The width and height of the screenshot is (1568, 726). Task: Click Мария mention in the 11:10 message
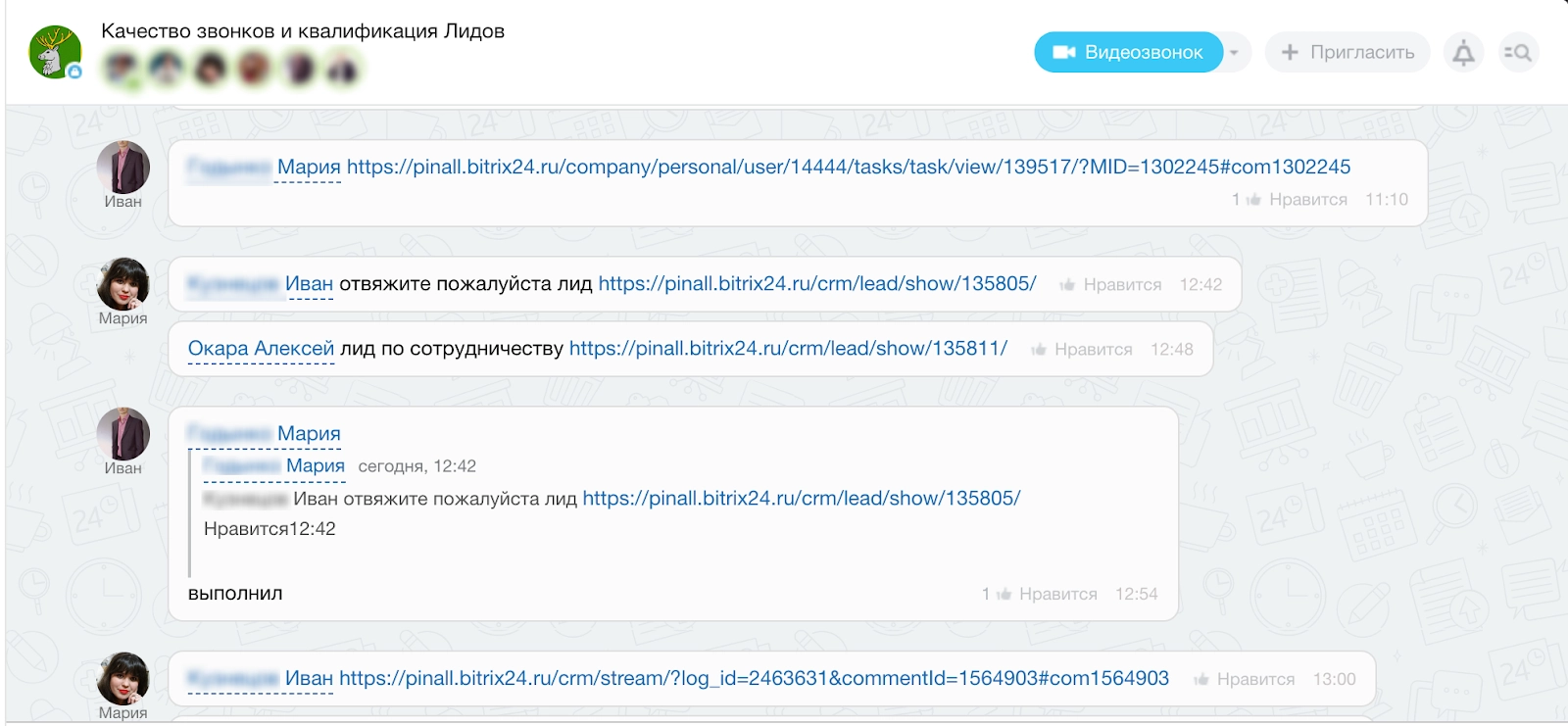[x=309, y=167]
